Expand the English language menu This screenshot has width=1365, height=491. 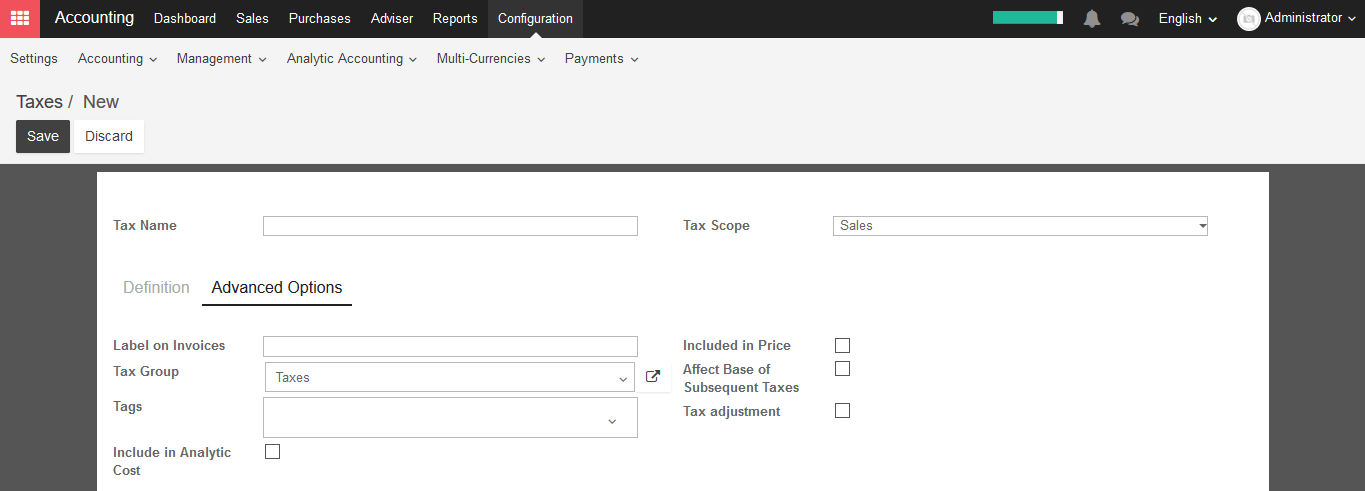1188,19
